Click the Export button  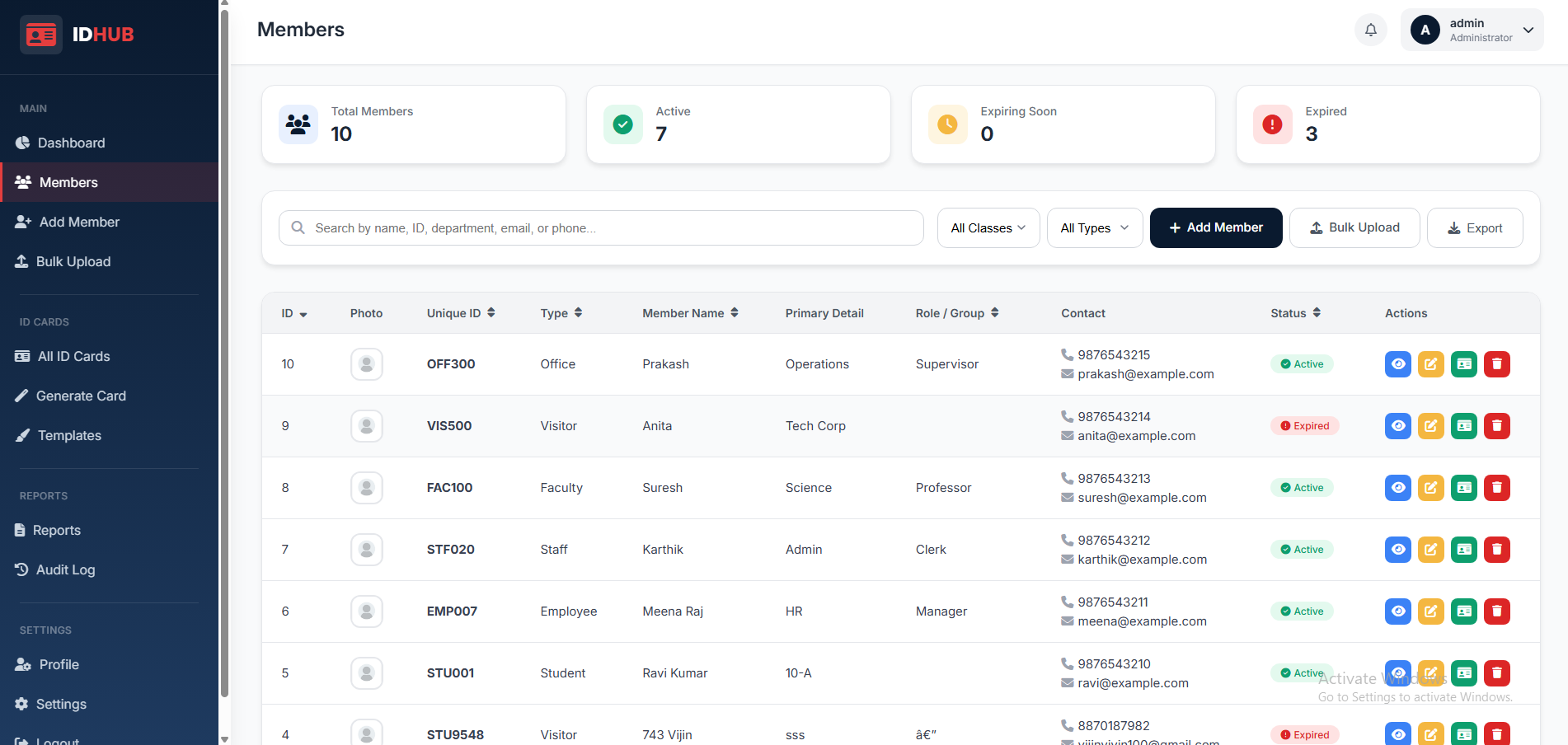[1474, 228]
